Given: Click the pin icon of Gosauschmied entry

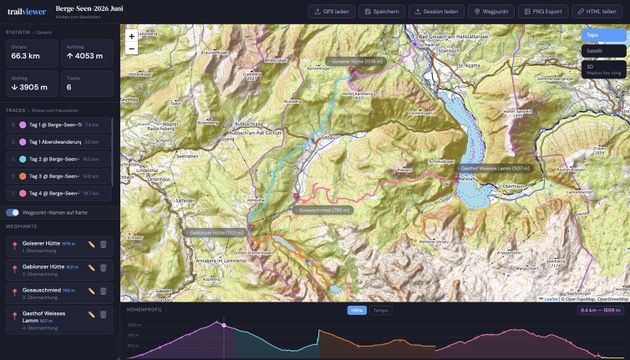Looking at the screenshot, I should tap(15, 292).
